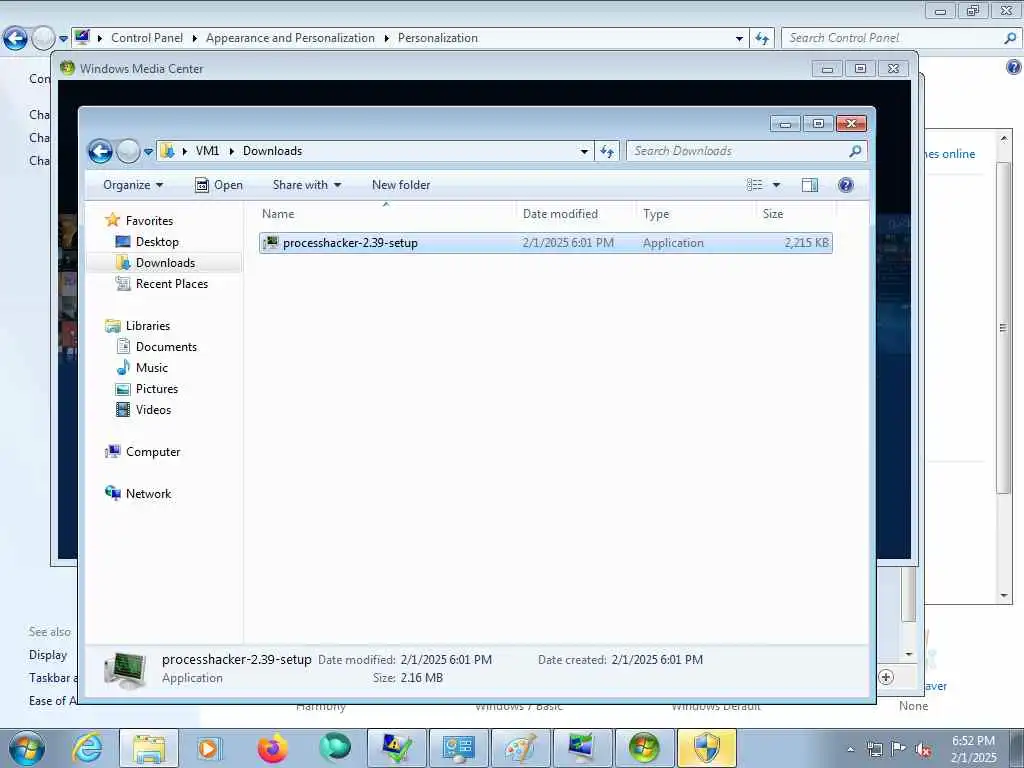The width and height of the screenshot is (1024, 768).
Task: Open Explorer recent pages dropdown arrow
Action: (148, 152)
